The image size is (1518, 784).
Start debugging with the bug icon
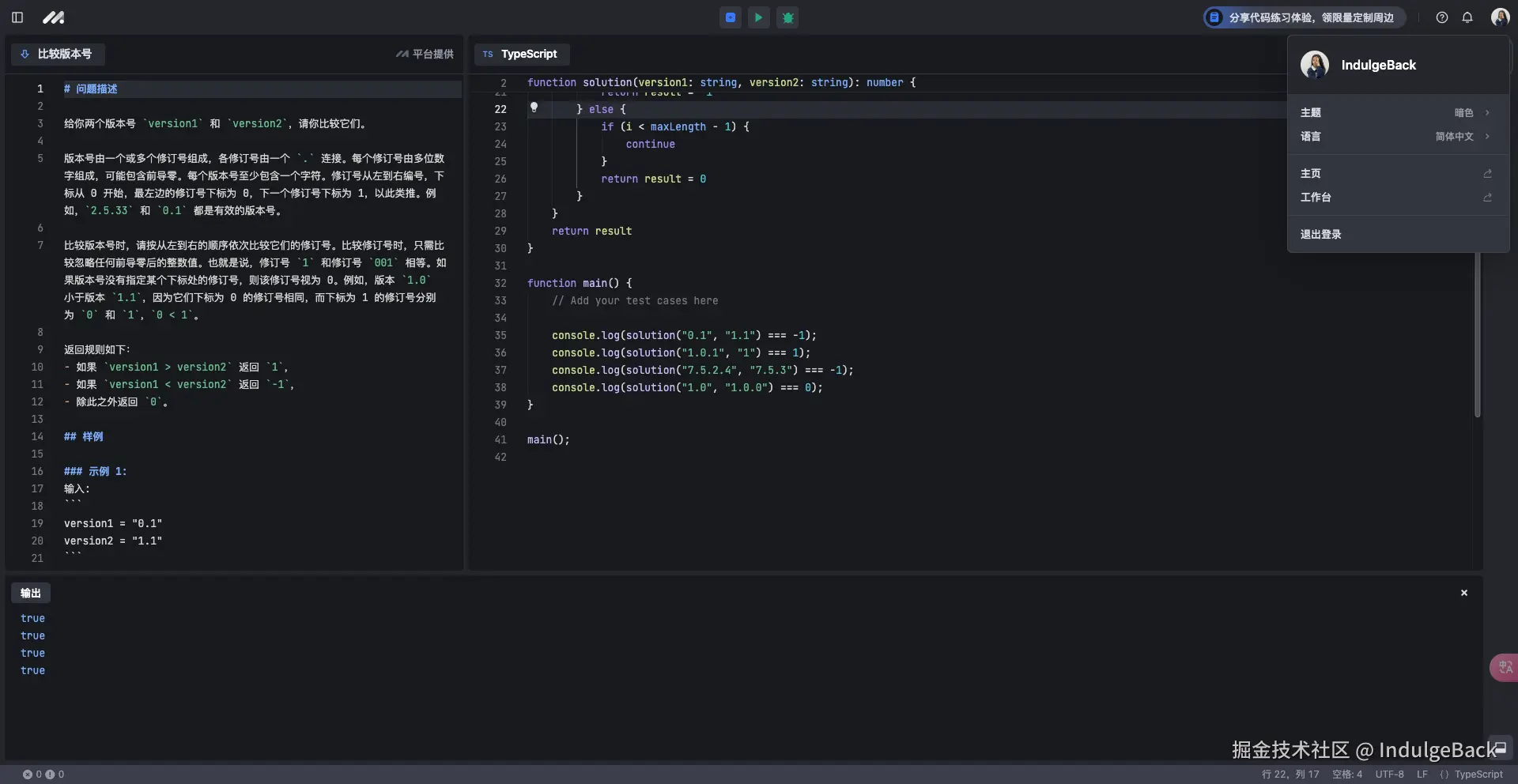tap(787, 17)
